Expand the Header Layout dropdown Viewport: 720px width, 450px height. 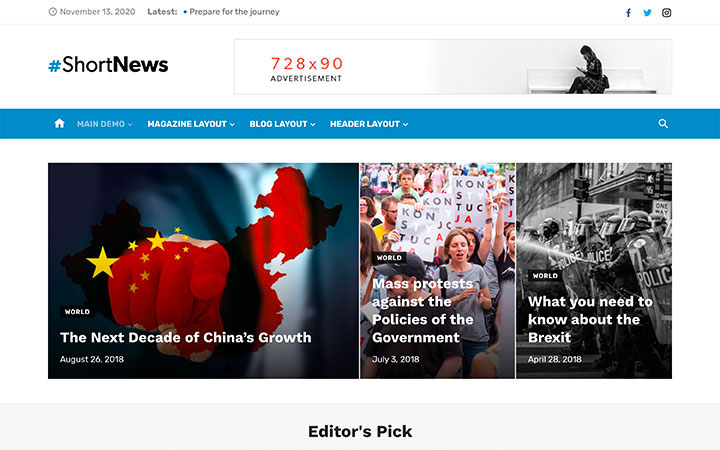pos(369,124)
